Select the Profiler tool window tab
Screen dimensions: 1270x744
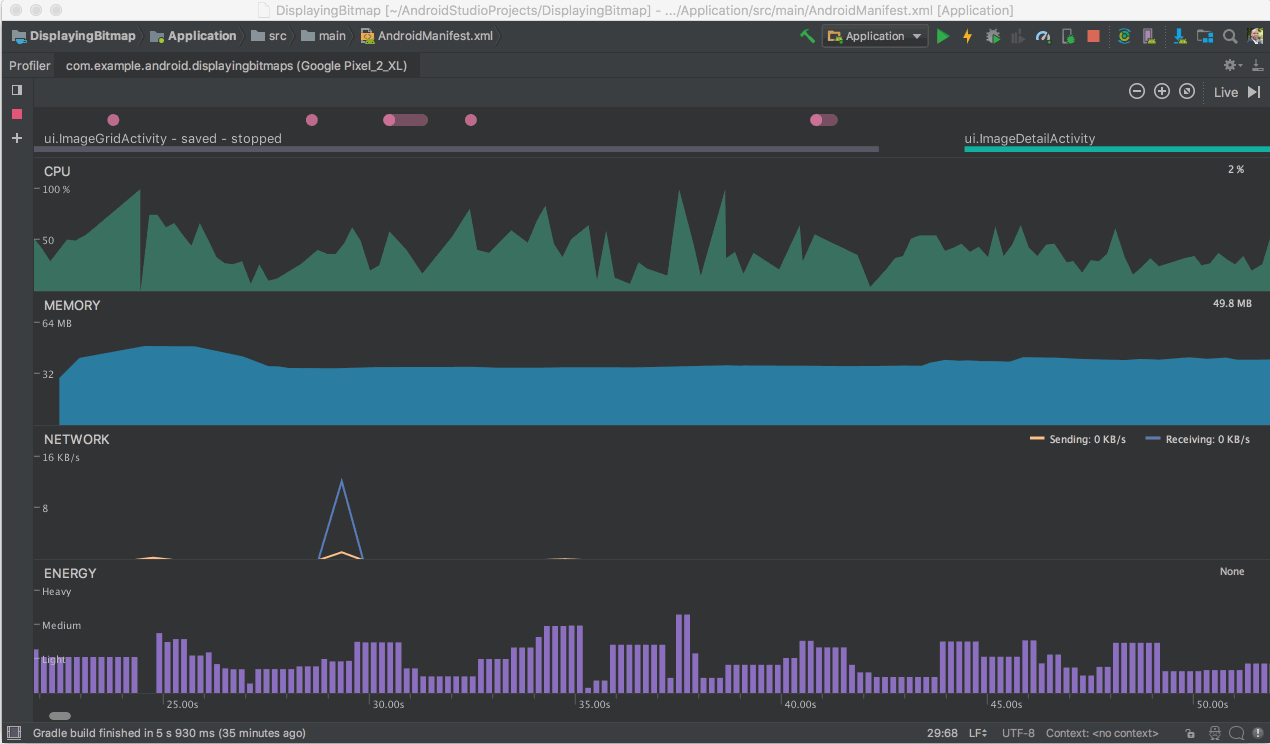click(x=30, y=66)
